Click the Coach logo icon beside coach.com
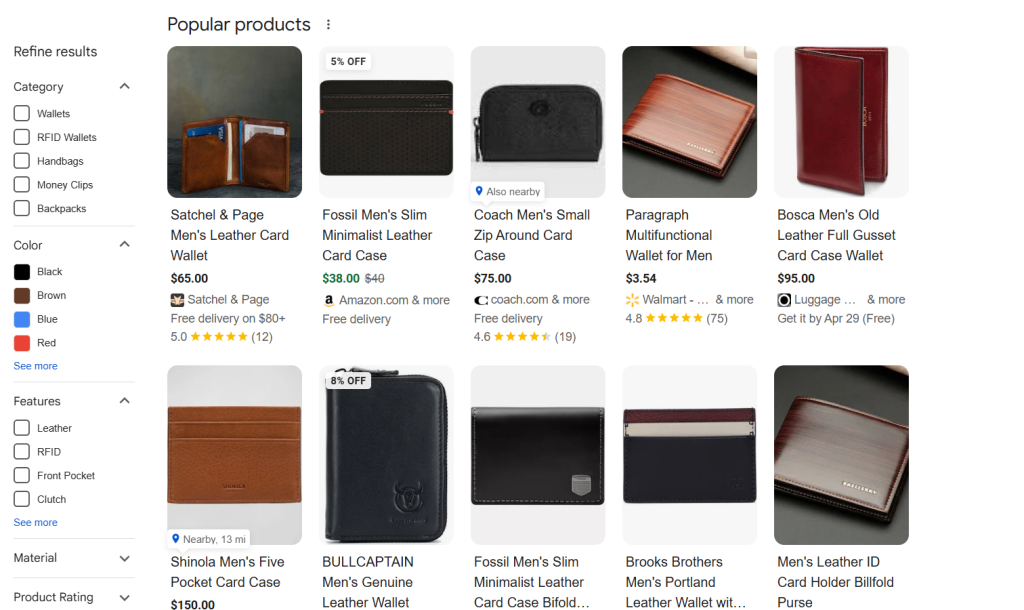1024x610 pixels. tap(481, 299)
